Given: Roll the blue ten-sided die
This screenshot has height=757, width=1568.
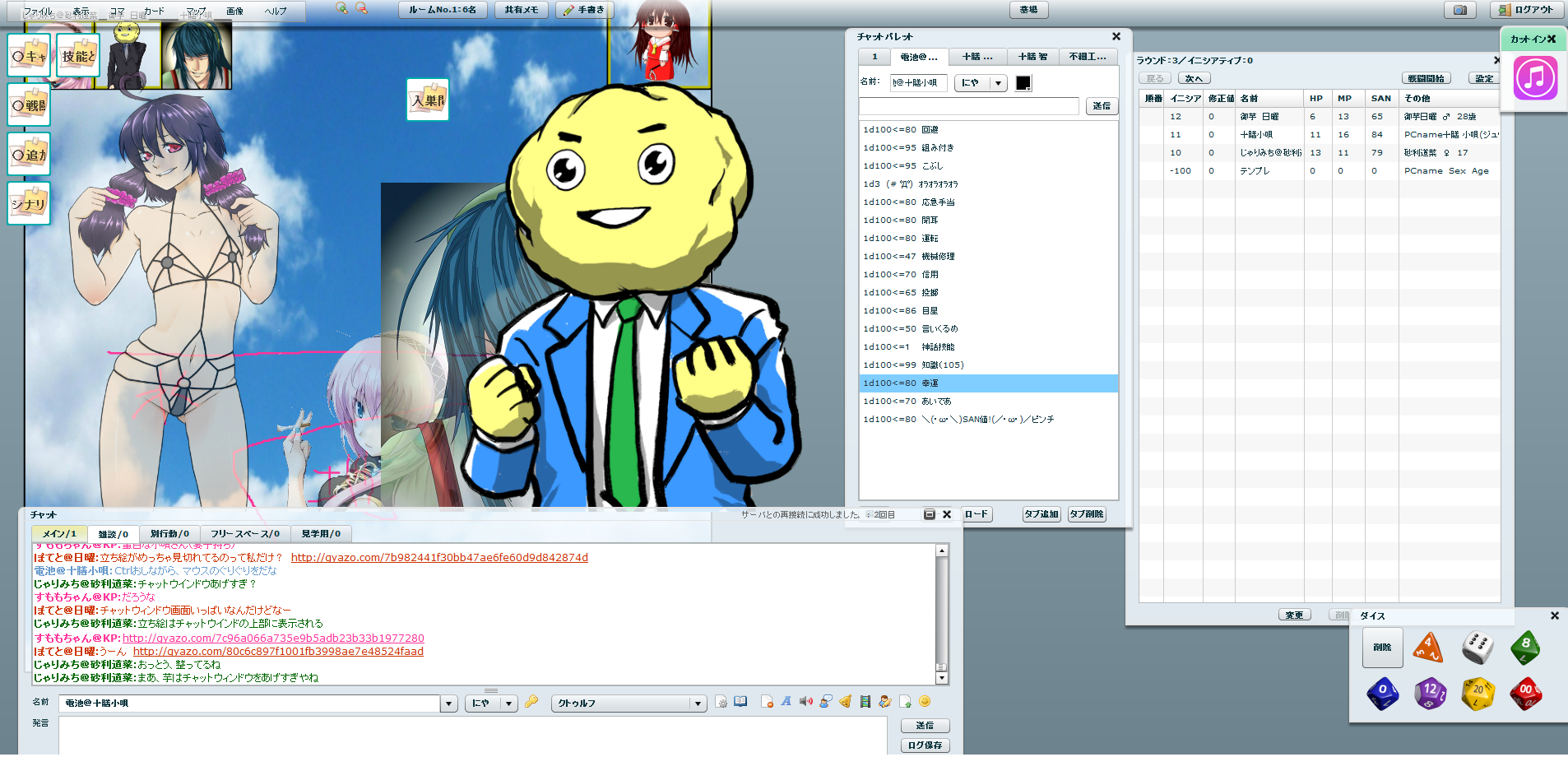Looking at the screenshot, I should (1382, 693).
